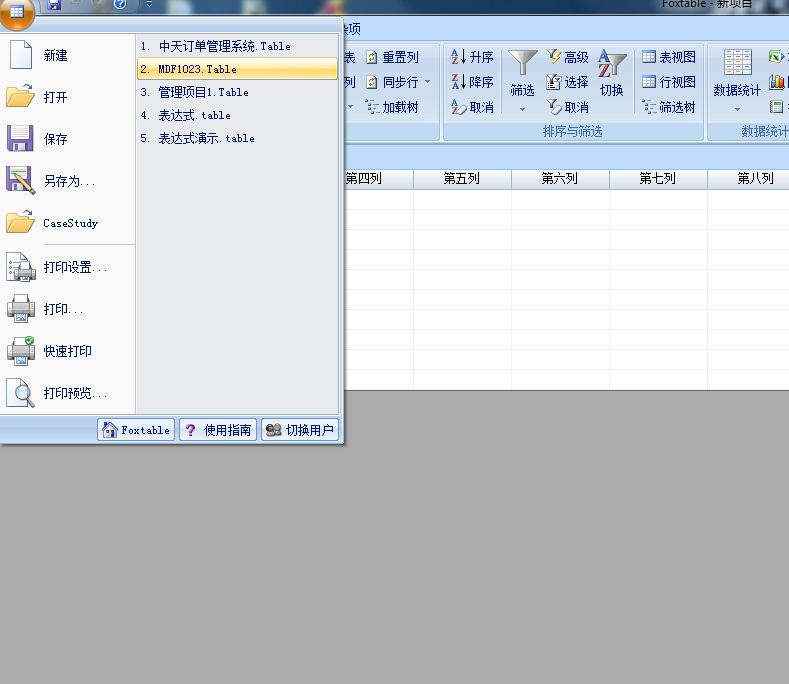Click the 使用指南 (User Guide) button
The height and width of the screenshot is (684, 789).
point(218,430)
